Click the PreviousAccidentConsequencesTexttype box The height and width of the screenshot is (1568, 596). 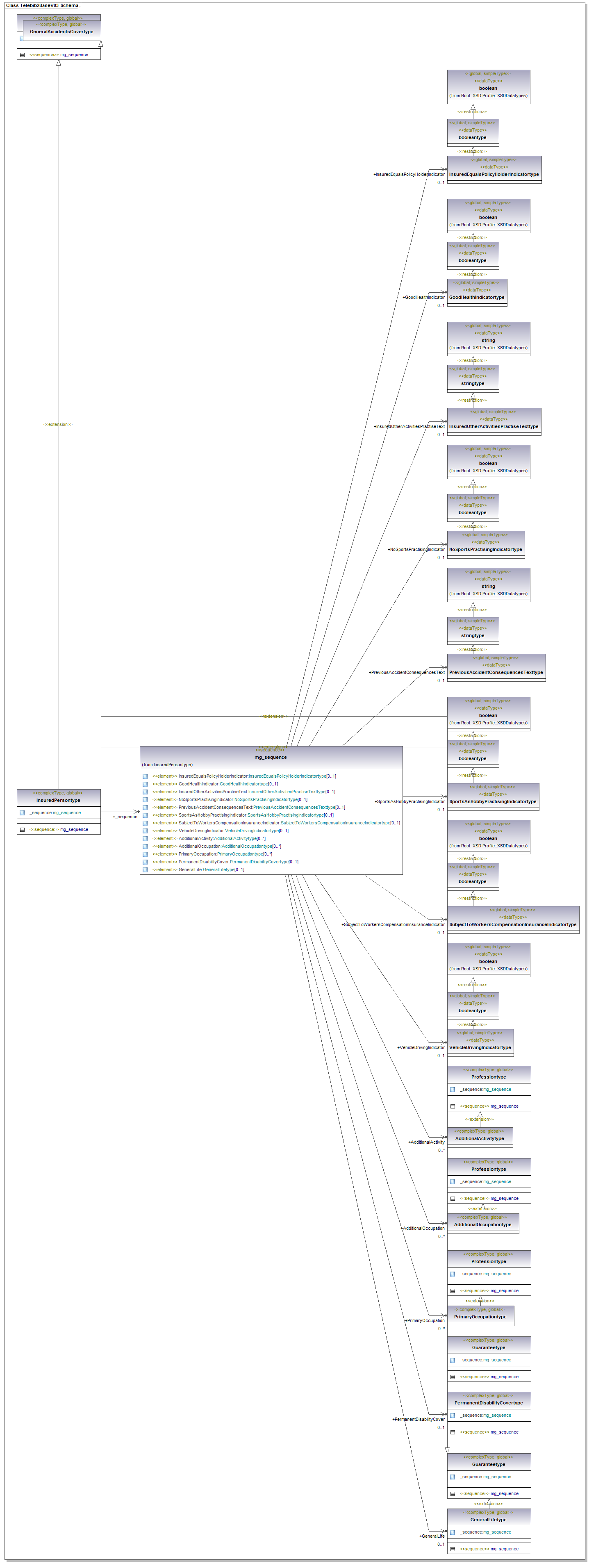496,672
